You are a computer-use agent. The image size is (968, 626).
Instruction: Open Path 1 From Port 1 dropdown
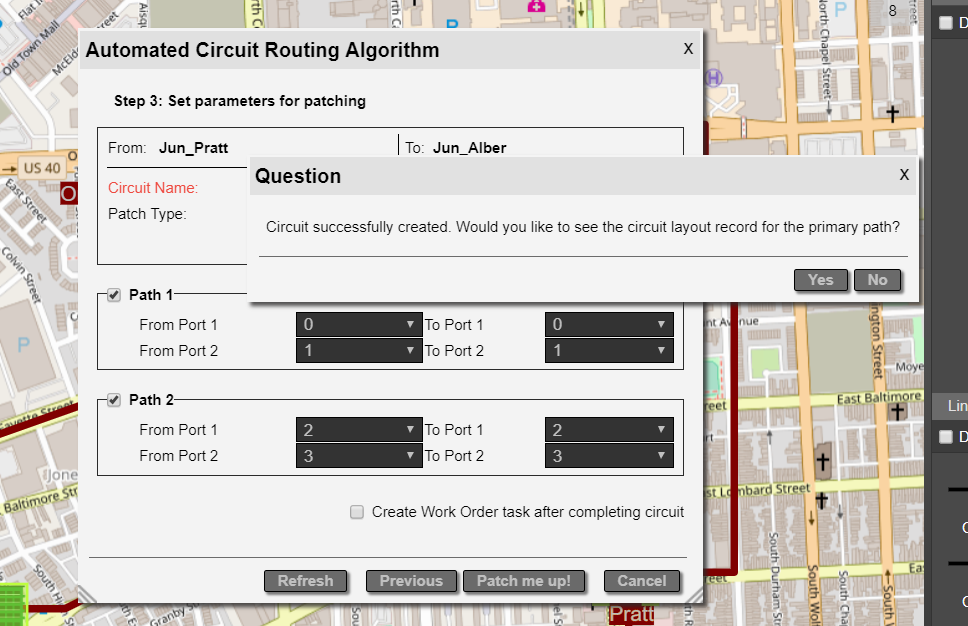point(360,325)
